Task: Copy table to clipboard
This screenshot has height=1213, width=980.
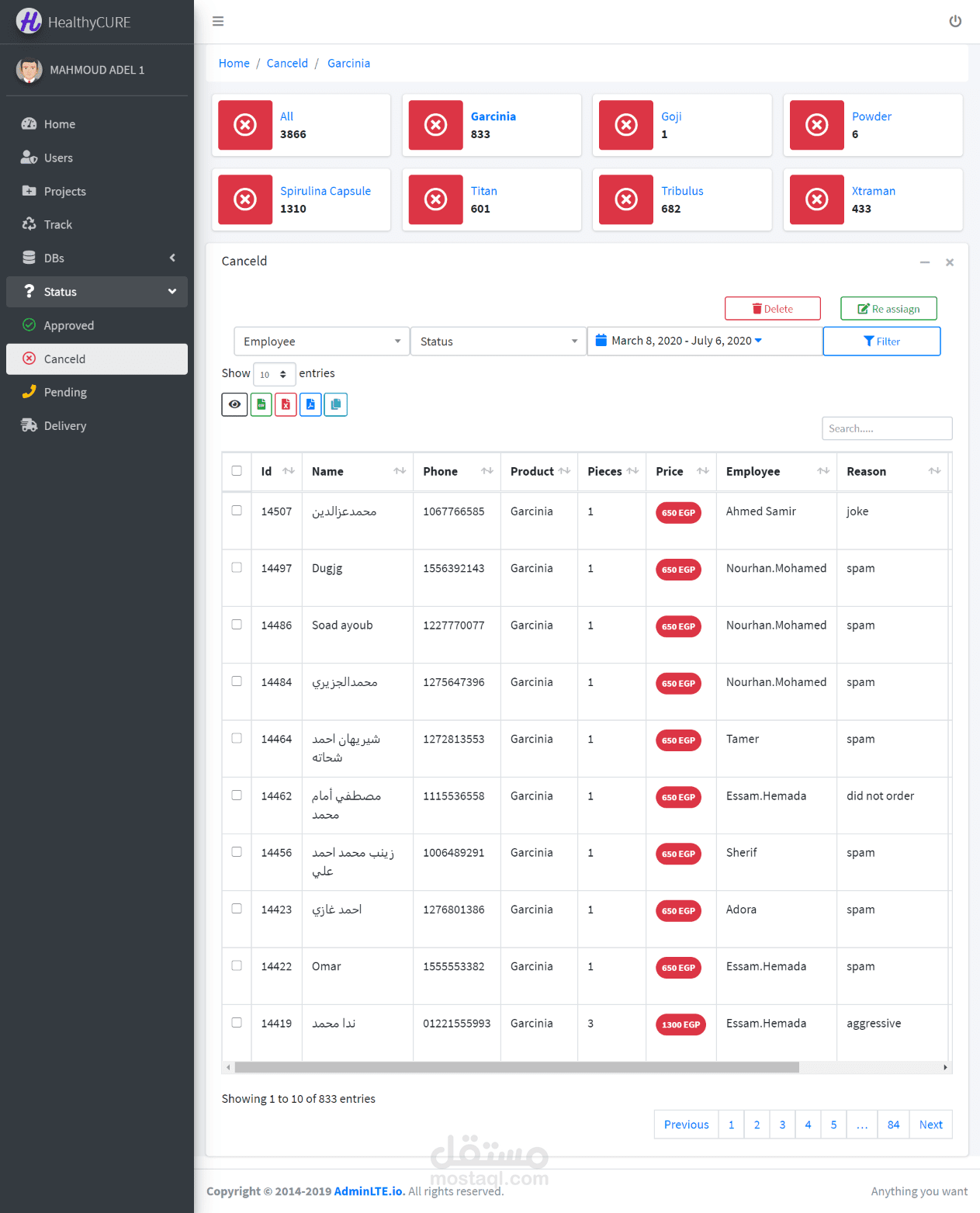Action: click(335, 404)
